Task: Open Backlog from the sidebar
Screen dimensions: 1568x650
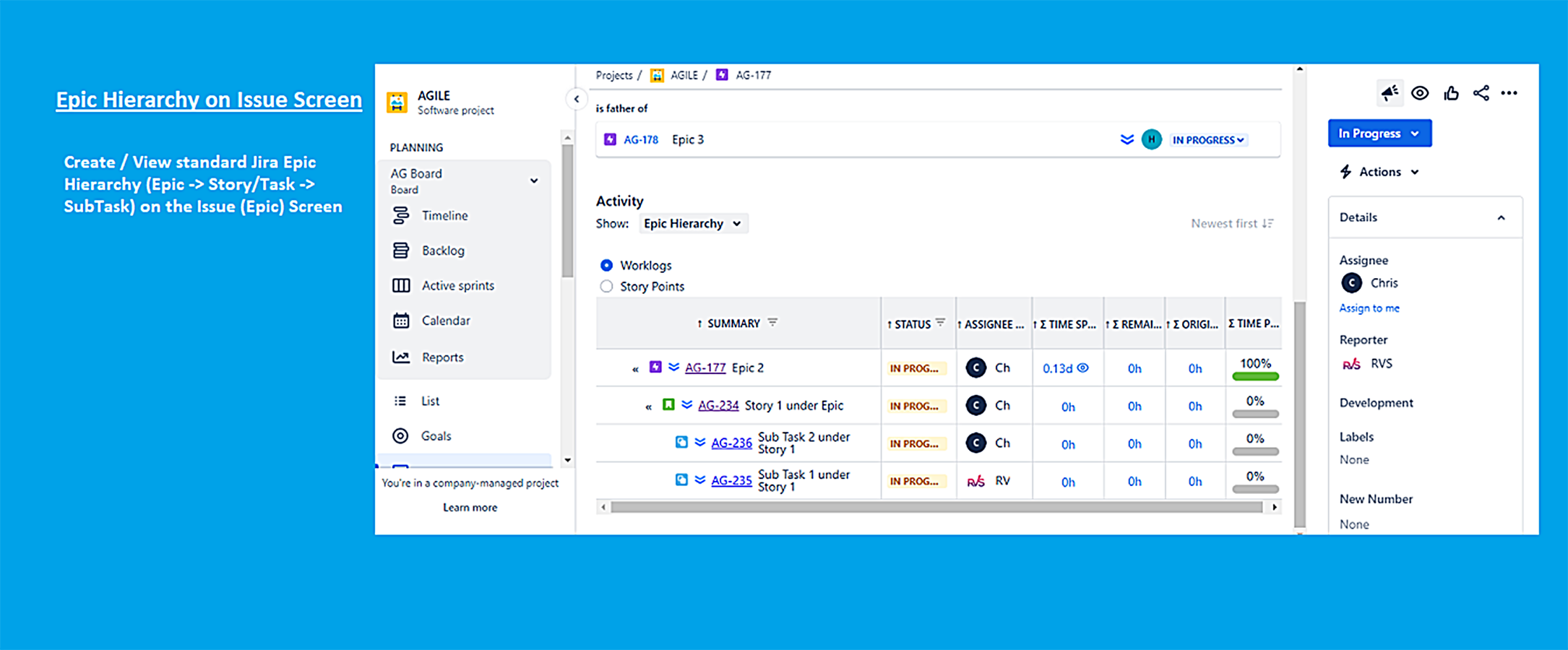Action: tap(443, 251)
